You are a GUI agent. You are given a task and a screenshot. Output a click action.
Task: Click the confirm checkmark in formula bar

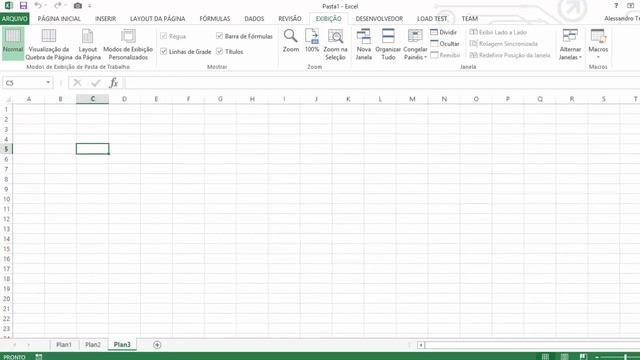(x=96, y=83)
